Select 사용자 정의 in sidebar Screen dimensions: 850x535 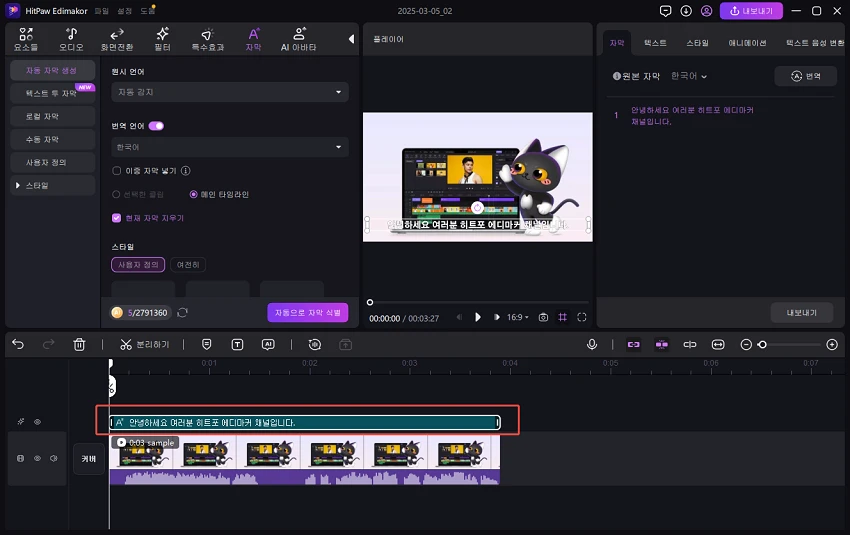coord(53,162)
